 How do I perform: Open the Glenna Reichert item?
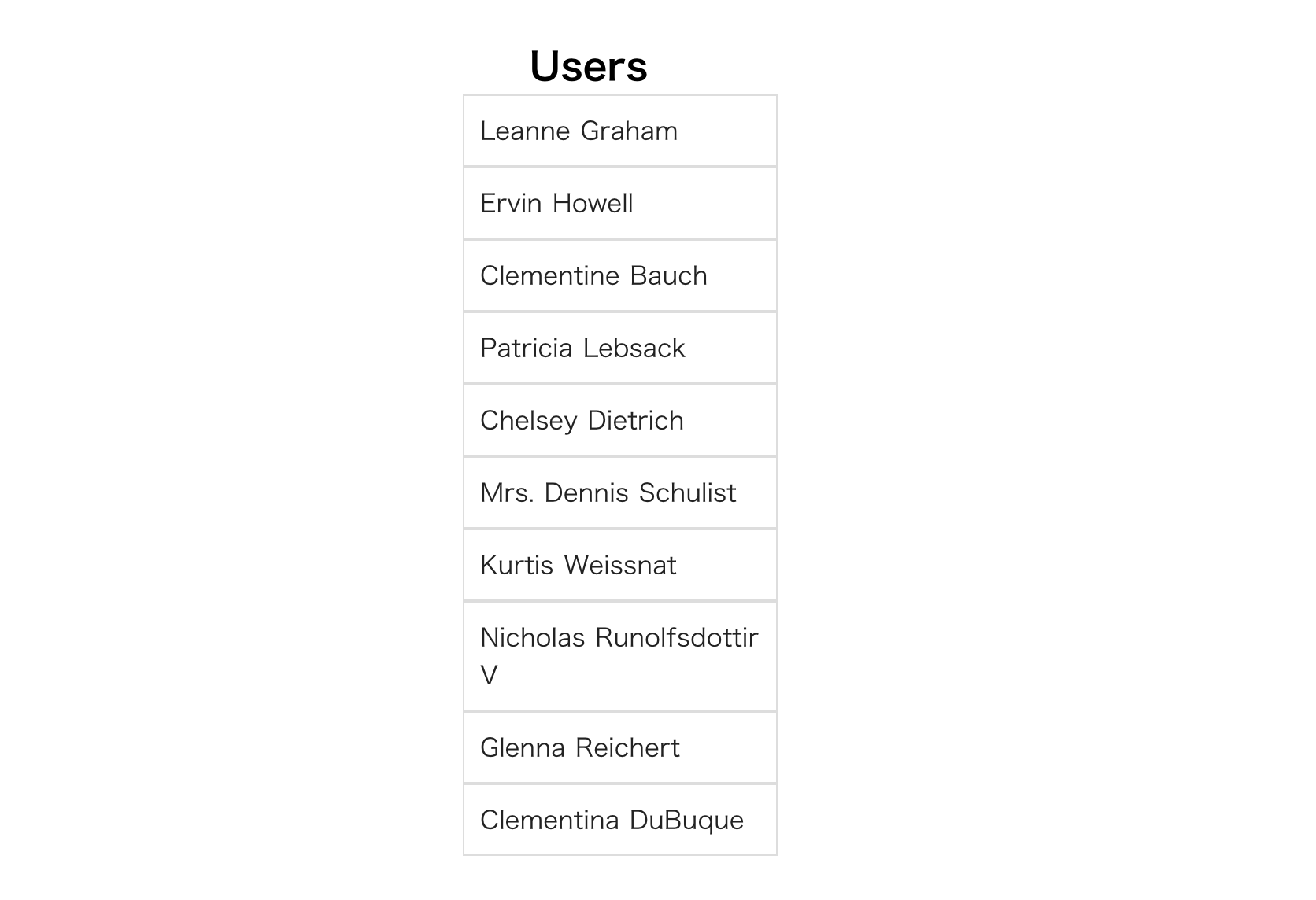619,747
